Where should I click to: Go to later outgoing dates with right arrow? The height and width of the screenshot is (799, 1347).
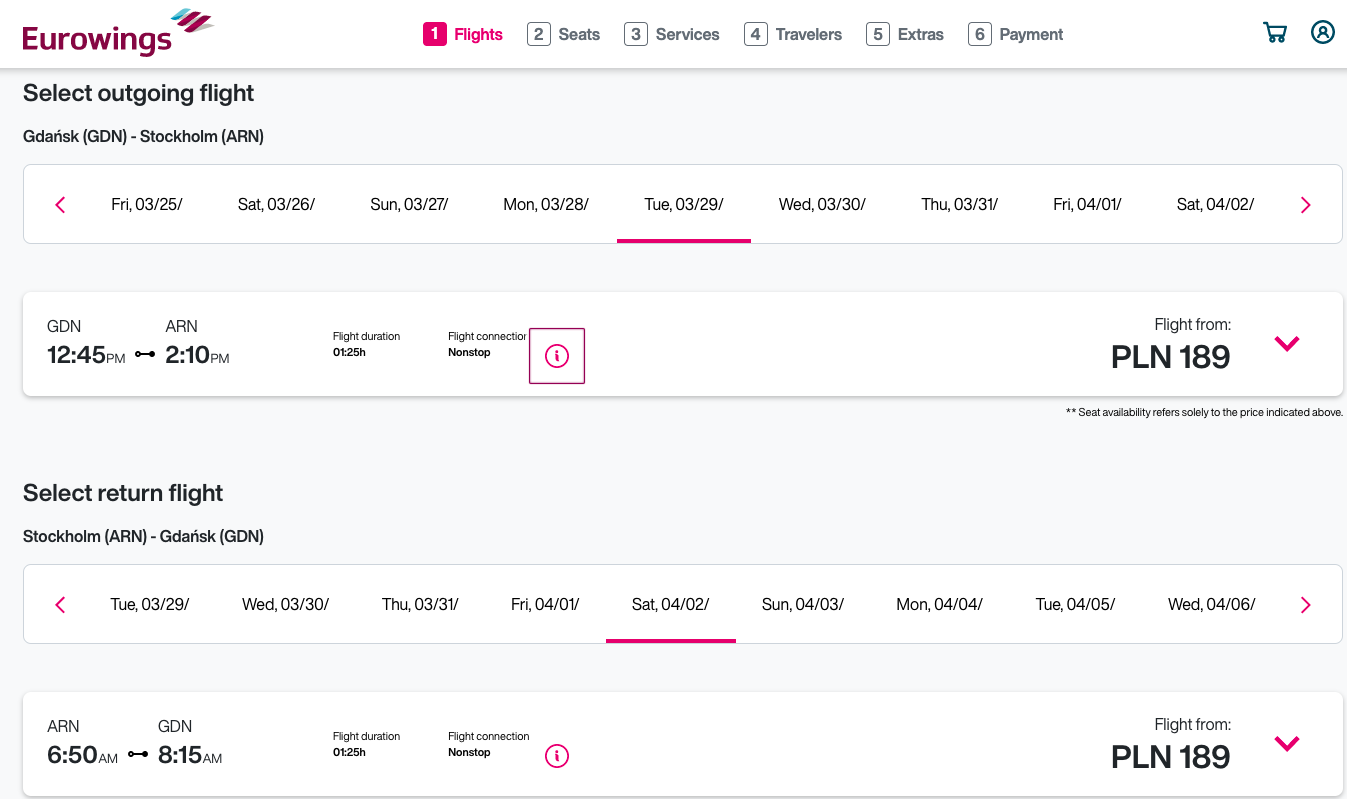tap(1305, 205)
